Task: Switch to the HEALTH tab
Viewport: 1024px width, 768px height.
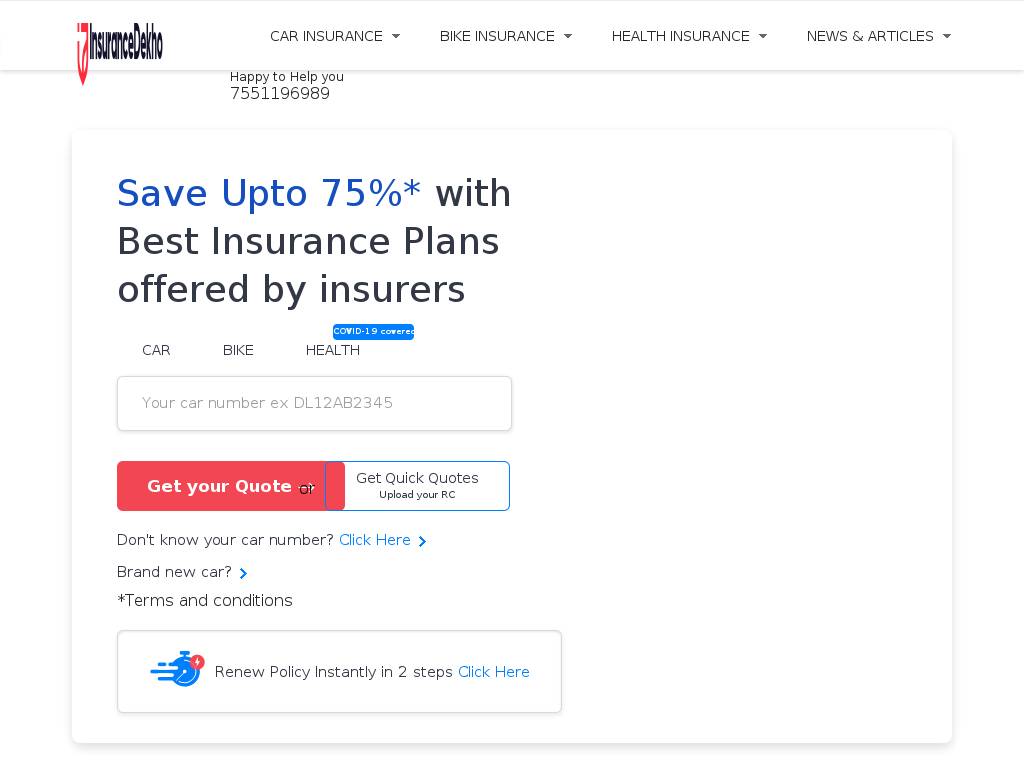Action: click(x=333, y=350)
